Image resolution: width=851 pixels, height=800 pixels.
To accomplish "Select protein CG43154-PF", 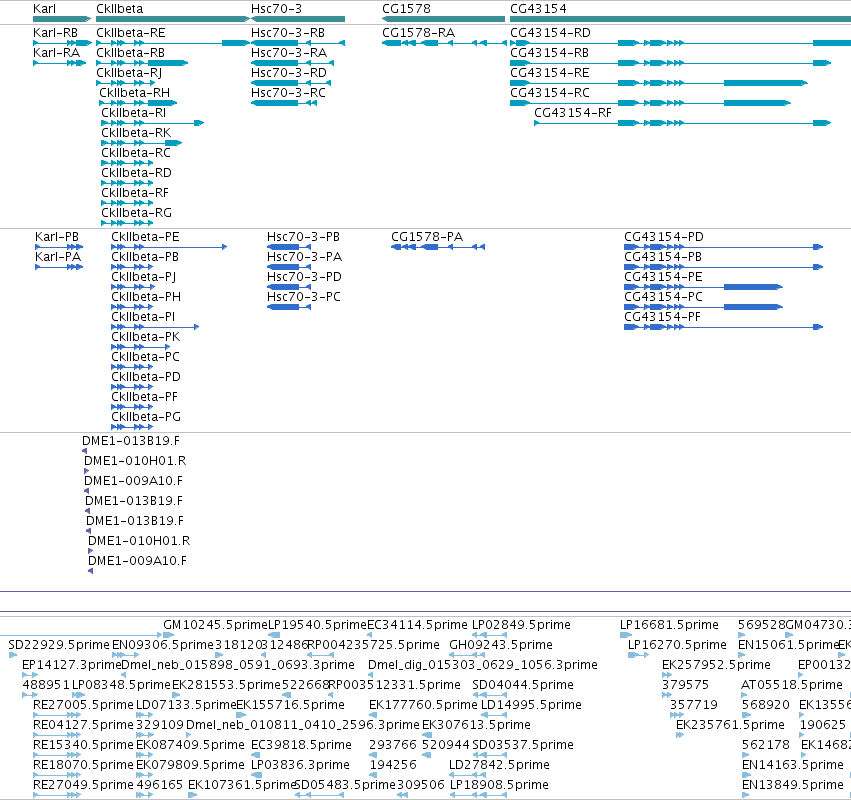I will [x=723, y=327].
